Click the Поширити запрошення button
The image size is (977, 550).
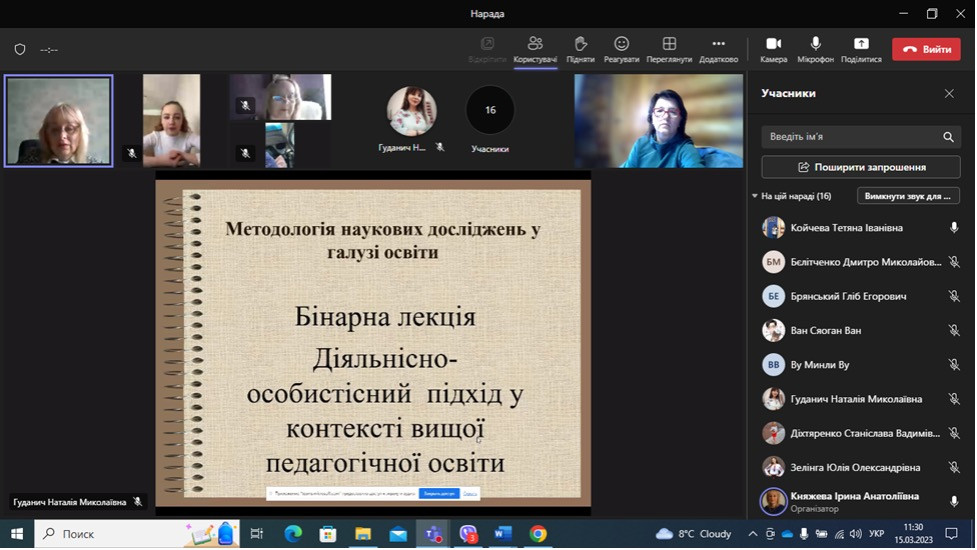860,167
